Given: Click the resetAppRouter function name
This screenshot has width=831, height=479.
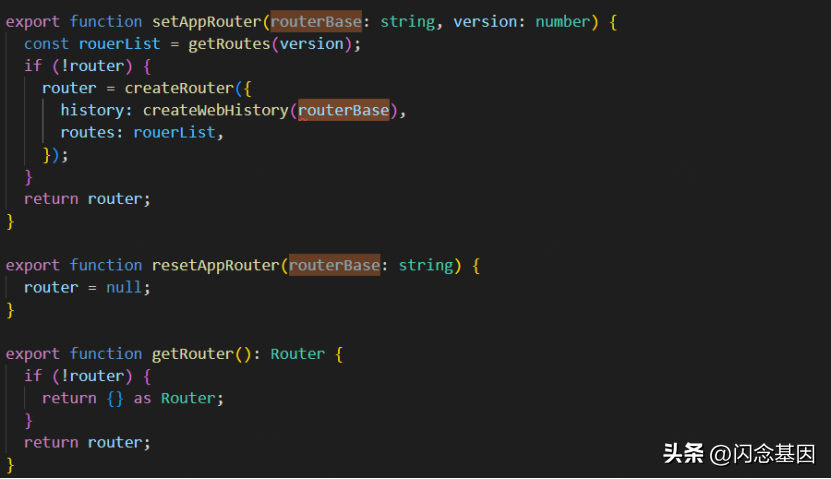Looking at the screenshot, I should pos(215,265).
